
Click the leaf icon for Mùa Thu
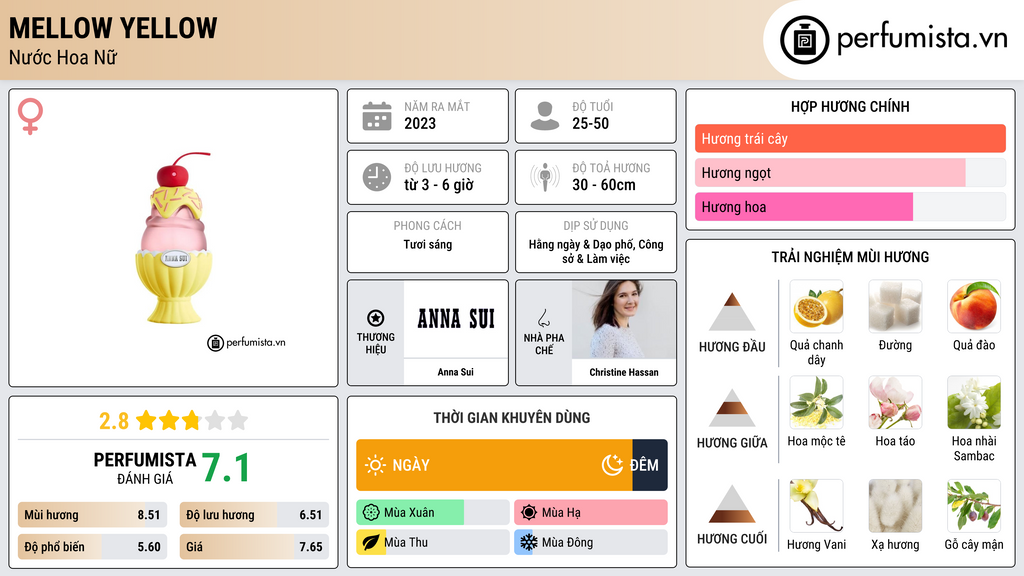[370, 542]
